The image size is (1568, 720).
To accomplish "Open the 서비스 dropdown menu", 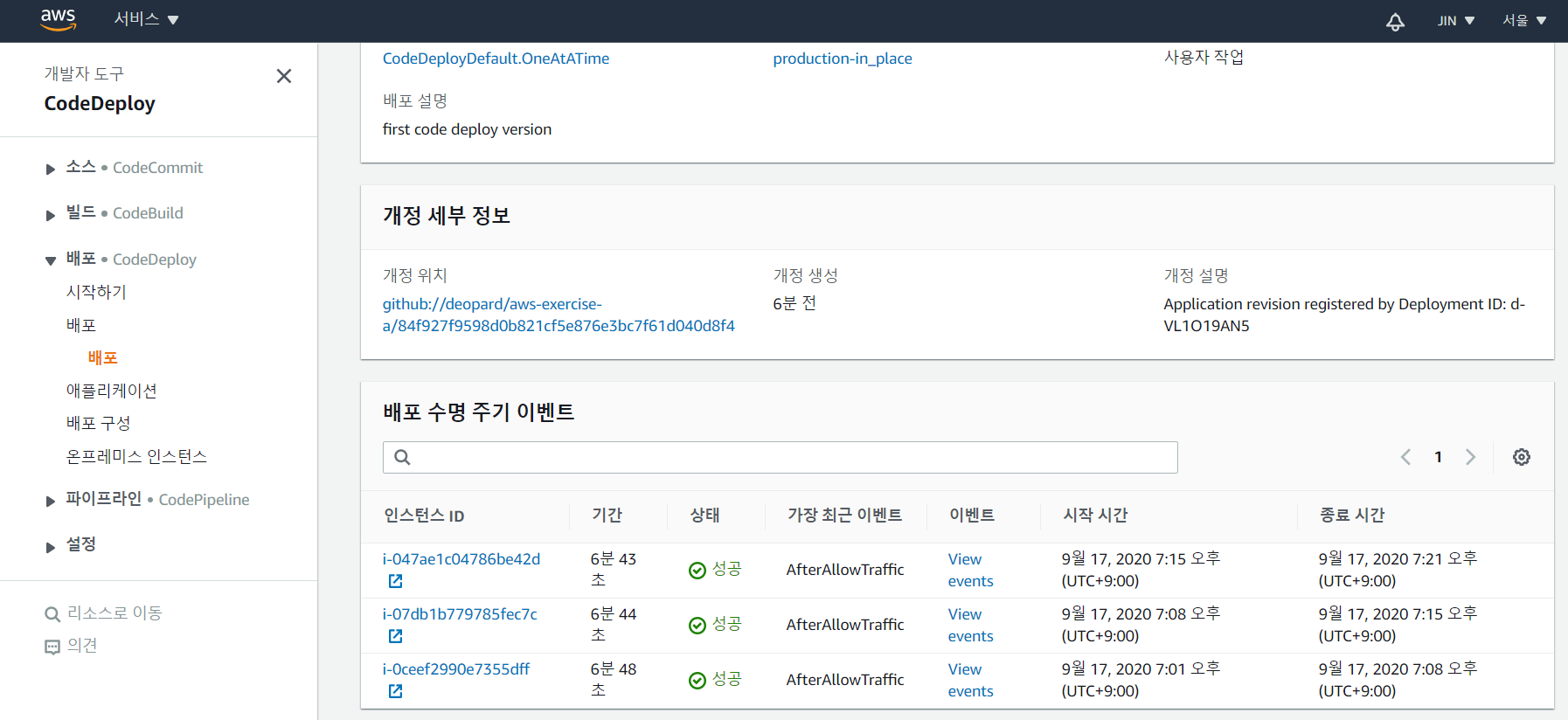I will [x=146, y=20].
